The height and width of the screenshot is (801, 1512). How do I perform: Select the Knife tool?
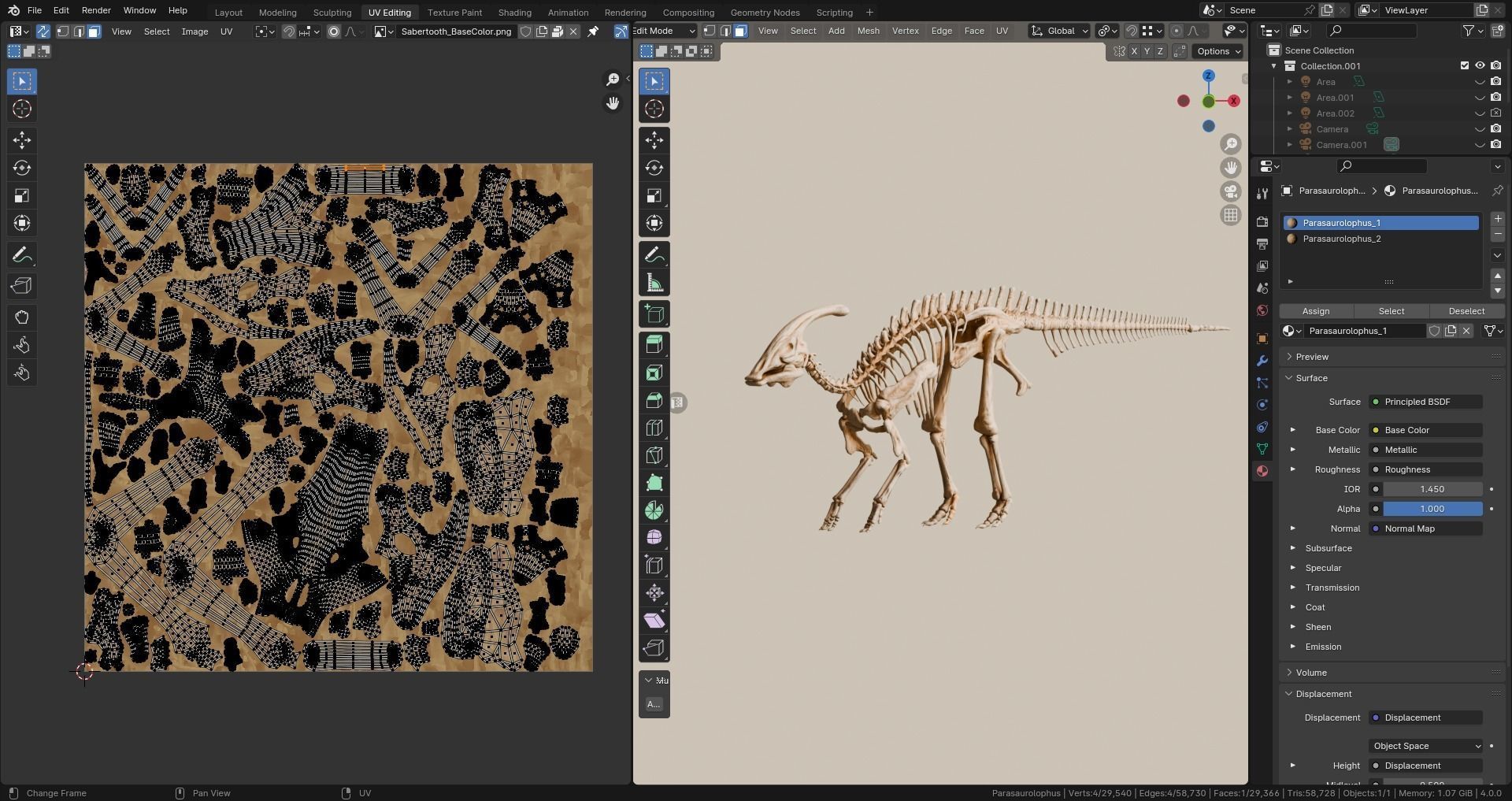(654, 455)
